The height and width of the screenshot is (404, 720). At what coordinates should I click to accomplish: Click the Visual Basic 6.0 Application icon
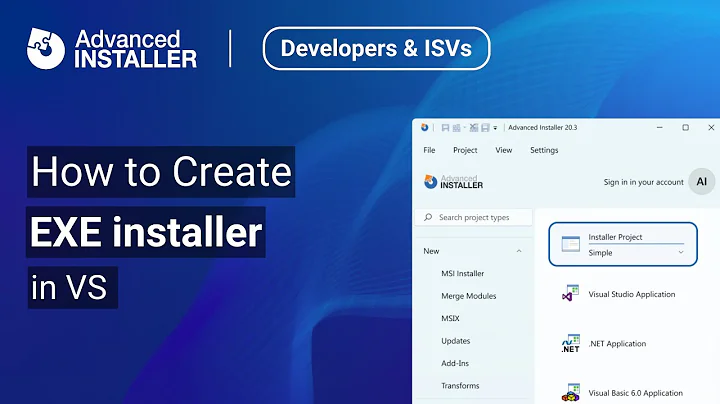pyautogui.click(x=571, y=393)
